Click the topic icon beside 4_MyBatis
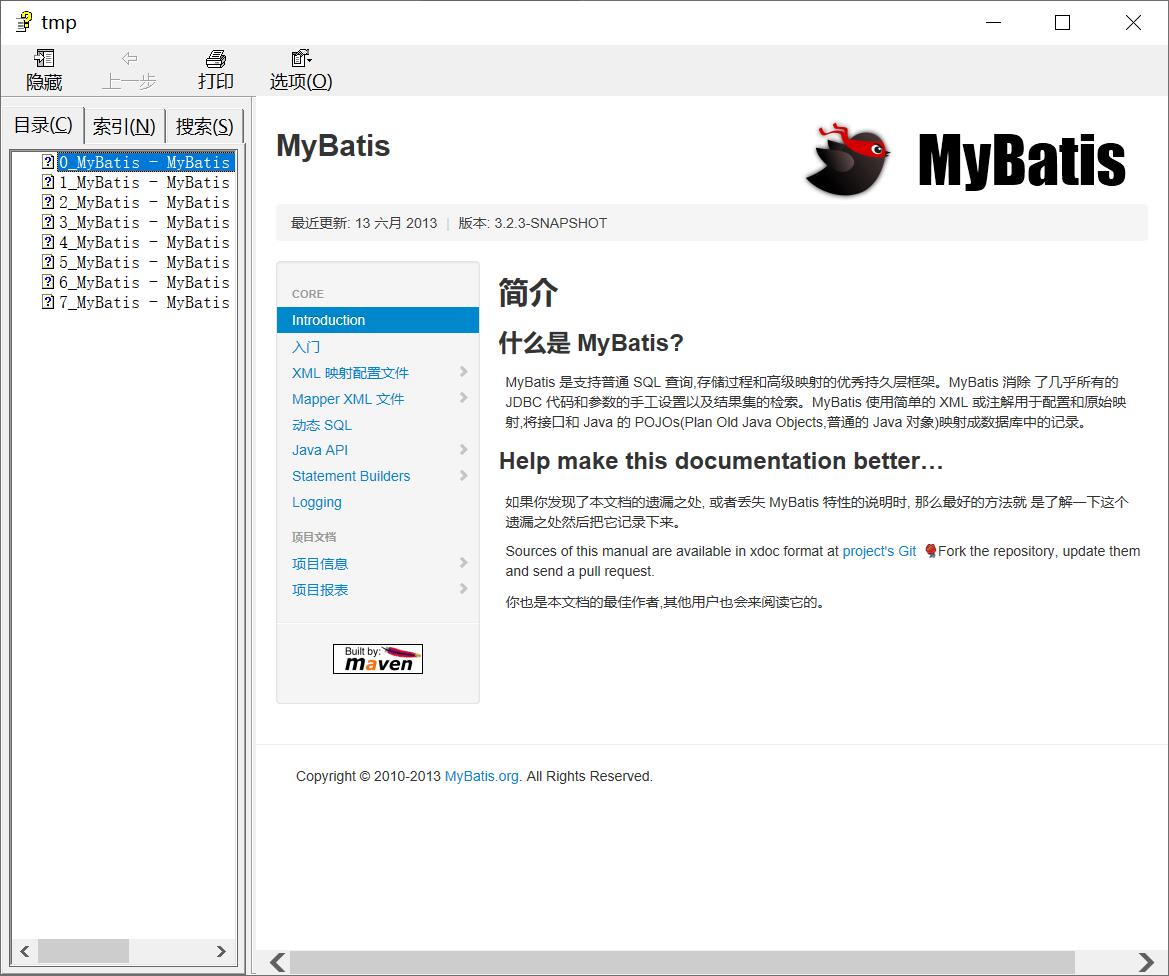This screenshot has height=976, width=1169. 48,242
